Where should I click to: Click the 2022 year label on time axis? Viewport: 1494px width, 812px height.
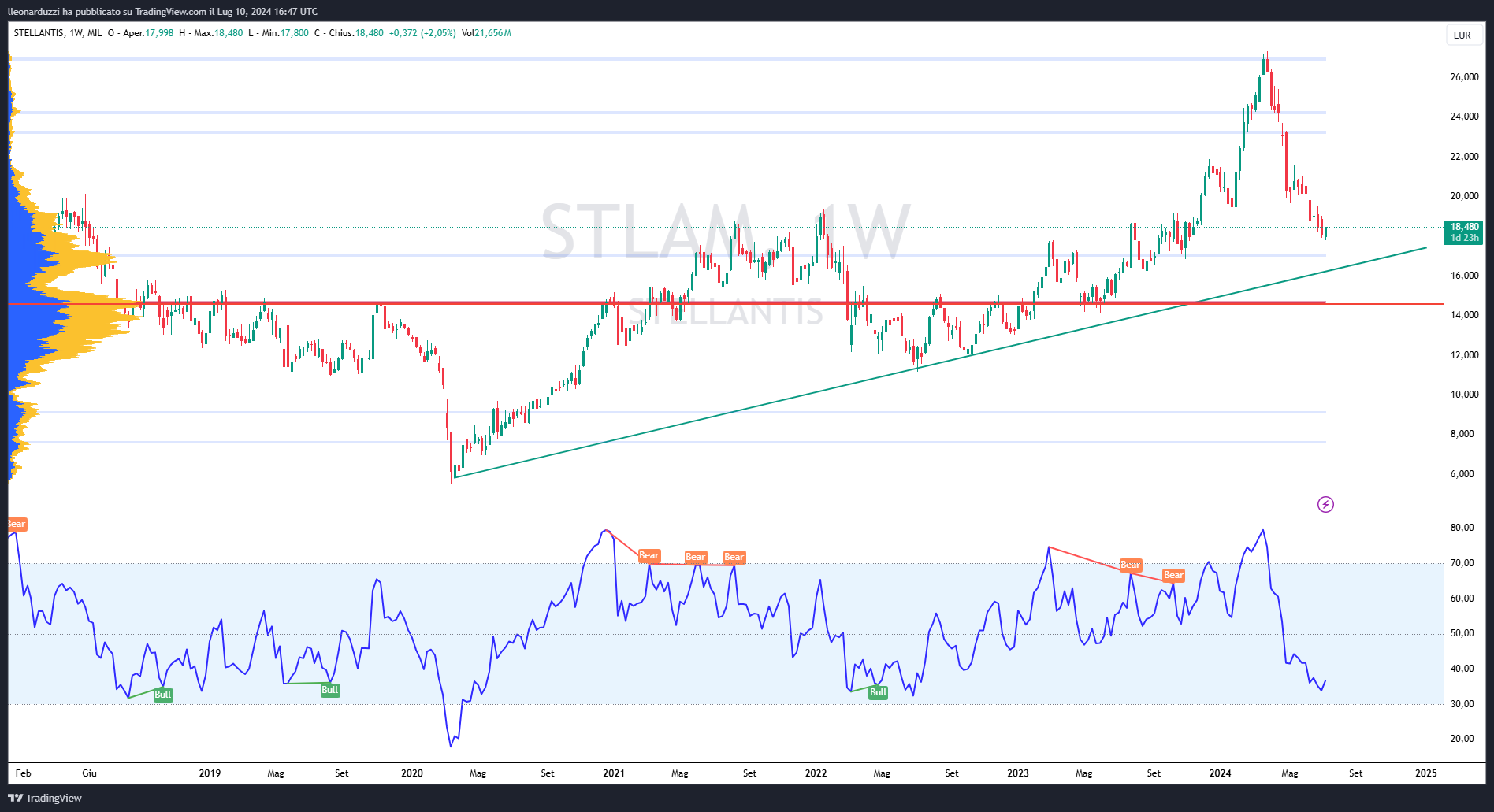click(816, 773)
